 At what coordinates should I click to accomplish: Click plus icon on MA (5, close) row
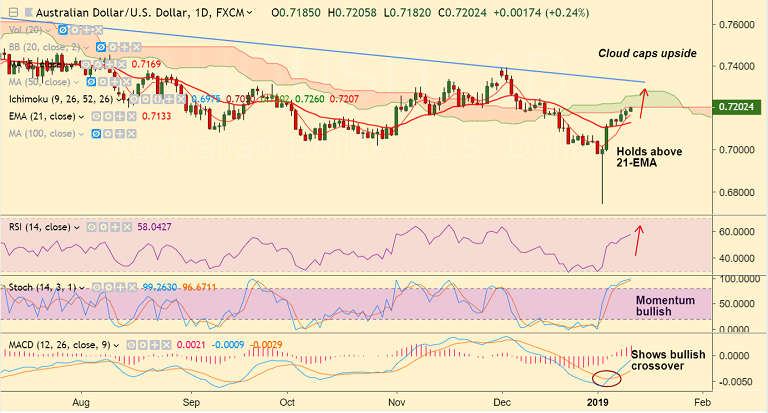[112, 65]
